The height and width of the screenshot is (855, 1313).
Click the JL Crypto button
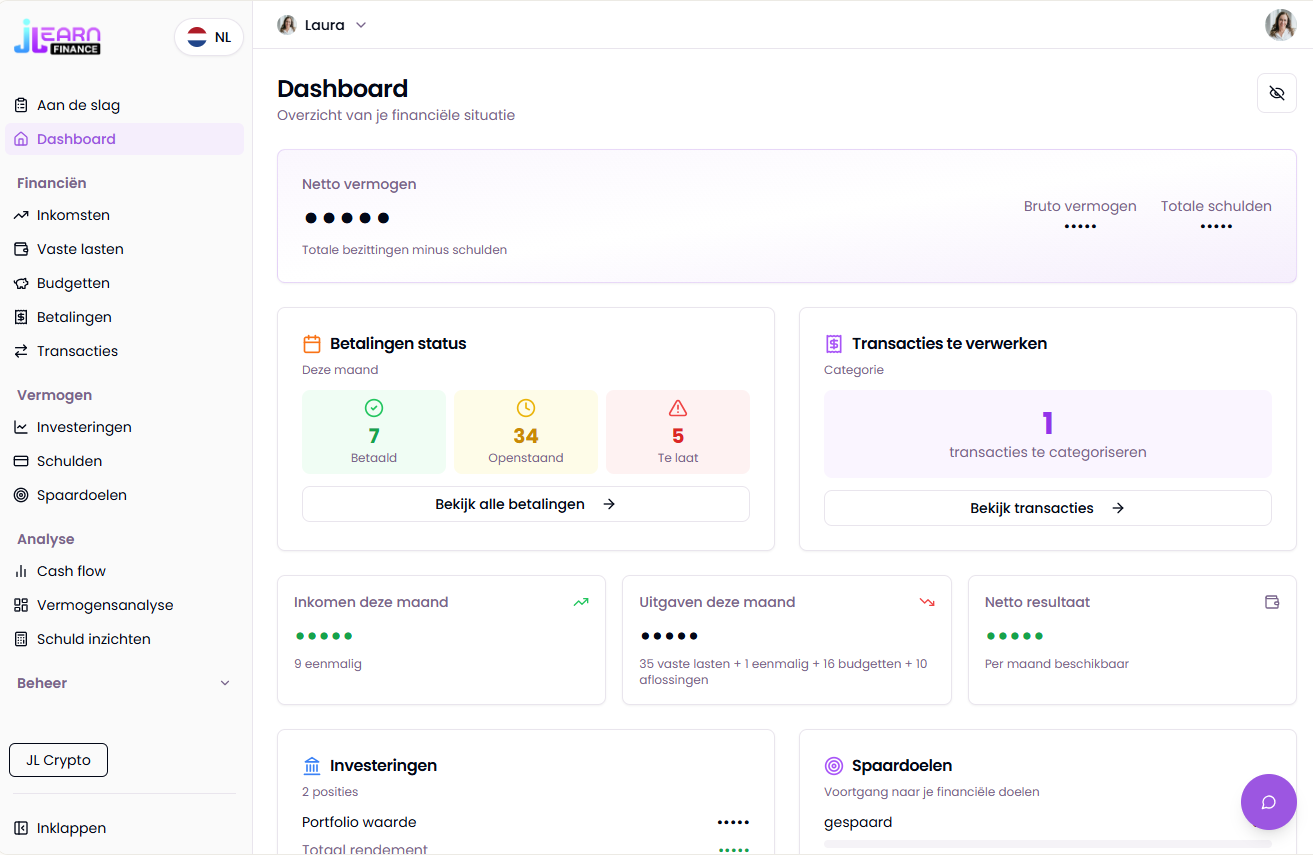click(x=58, y=760)
